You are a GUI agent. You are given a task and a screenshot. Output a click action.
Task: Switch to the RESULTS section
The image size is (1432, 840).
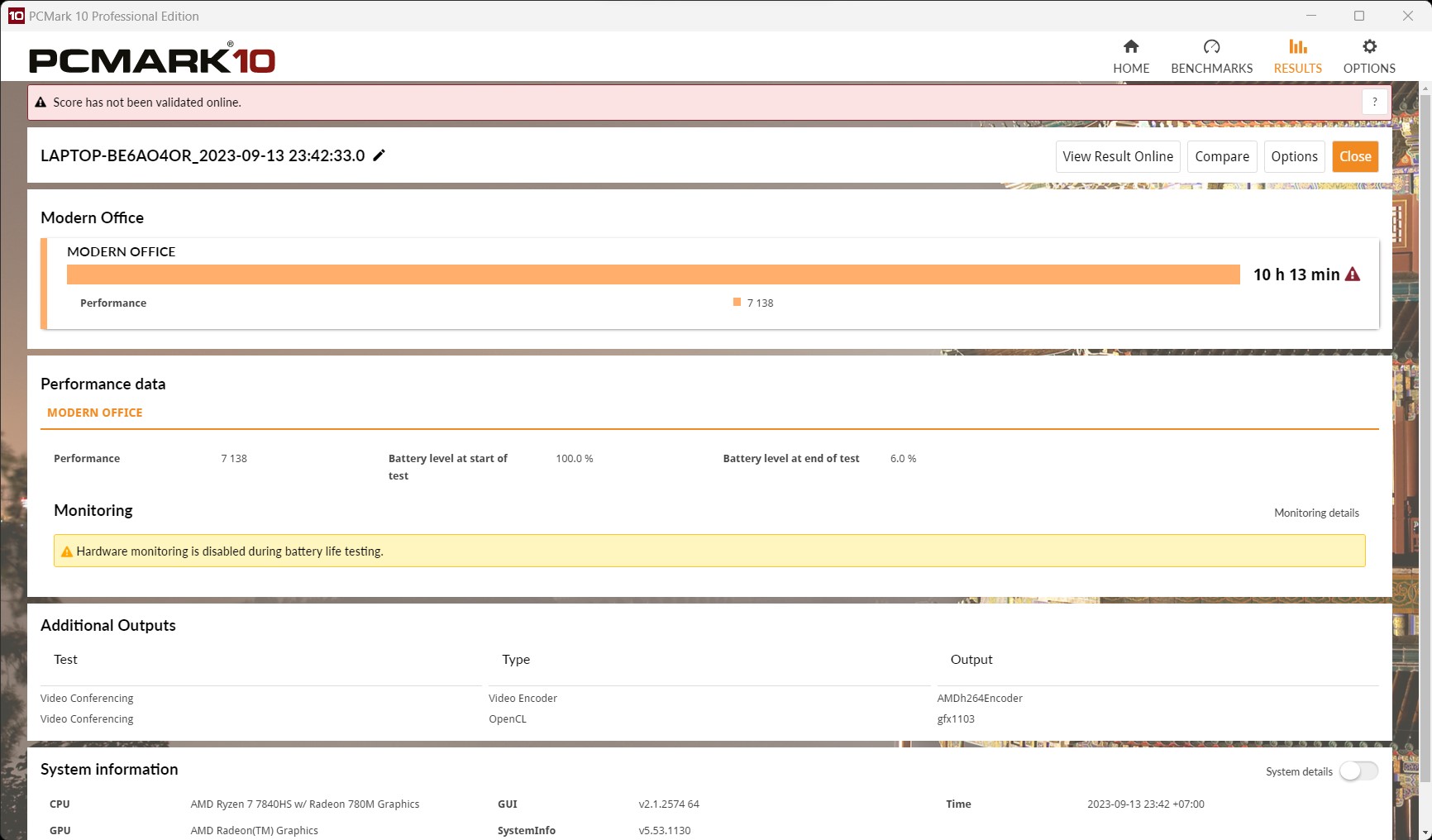click(x=1297, y=56)
